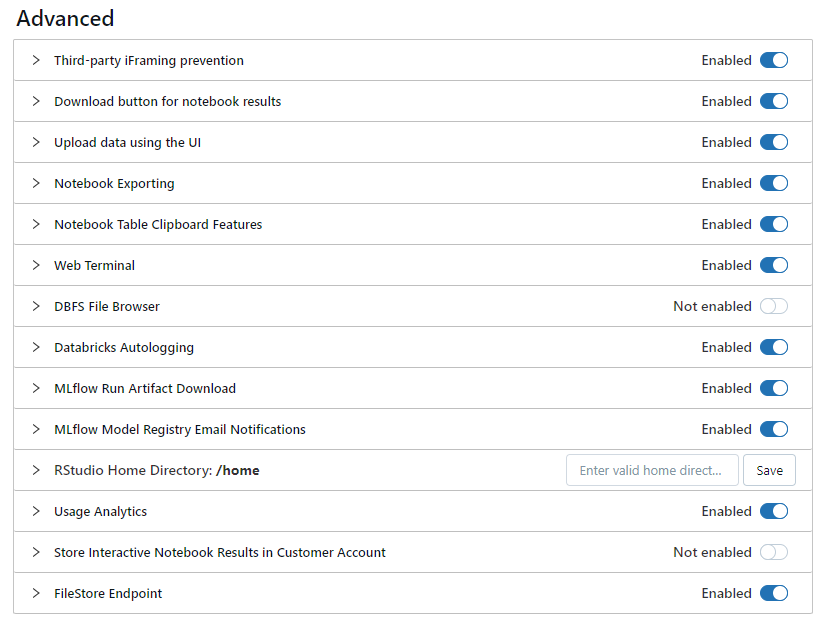828x630 pixels.
Task: Enable the DBFS File Browser
Action: click(774, 306)
